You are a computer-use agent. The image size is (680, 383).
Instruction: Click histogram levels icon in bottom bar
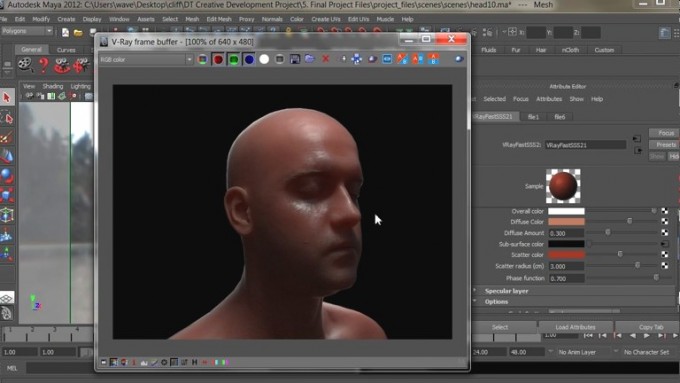click(x=144, y=362)
